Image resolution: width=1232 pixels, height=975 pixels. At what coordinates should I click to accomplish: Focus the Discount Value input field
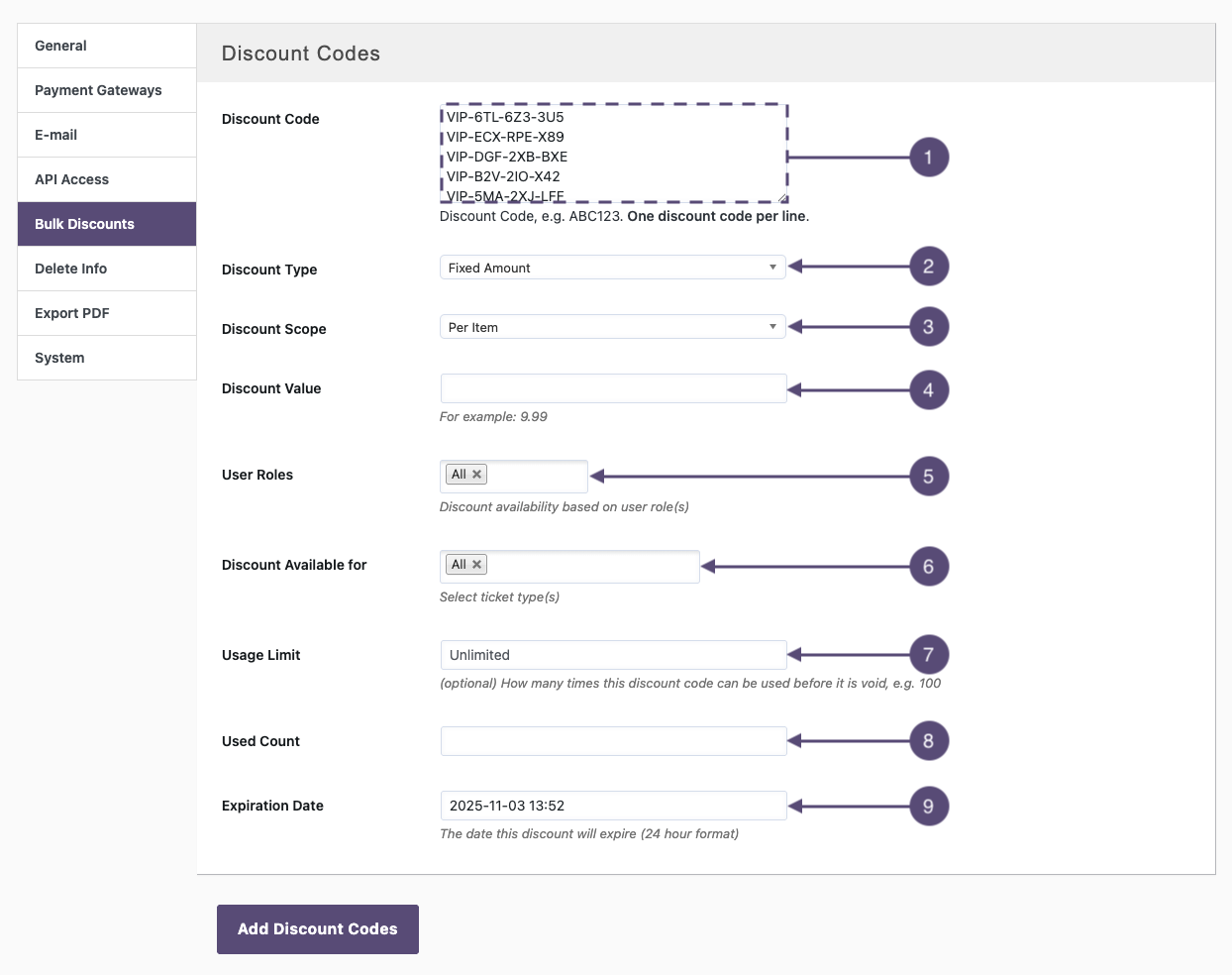pos(612,388)
